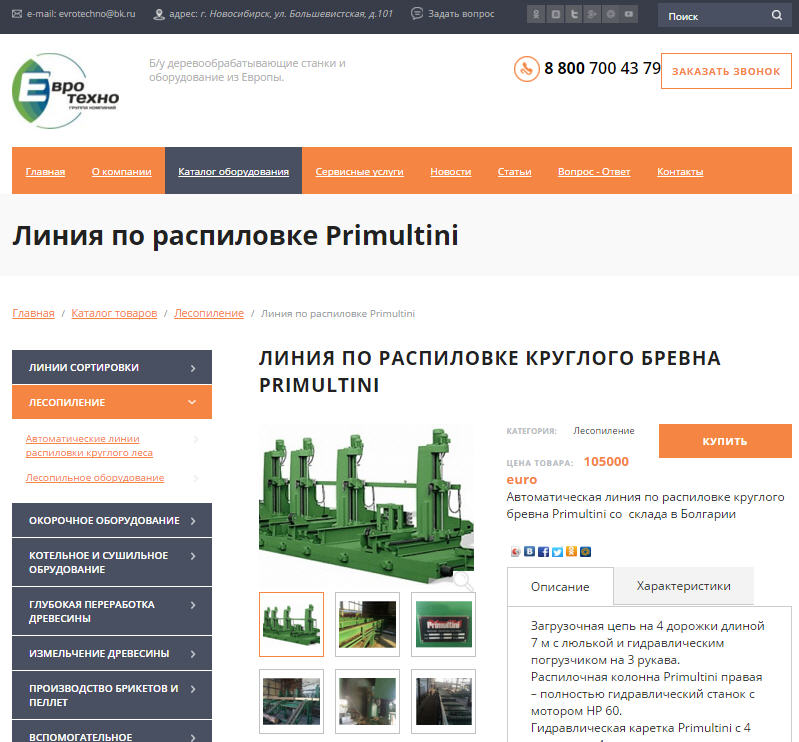Screen dimensions: 799x742
Task: Share via Mail.ru Moi Mir icon
Action: pos(585,552)
